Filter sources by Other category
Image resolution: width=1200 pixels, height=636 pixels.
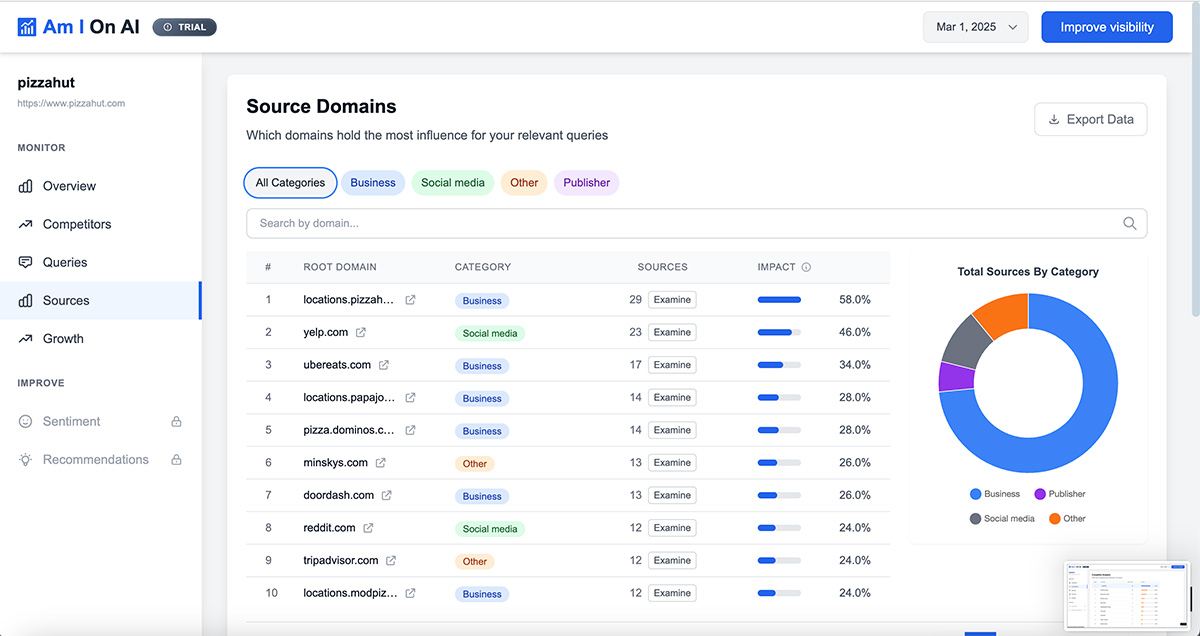524,183
